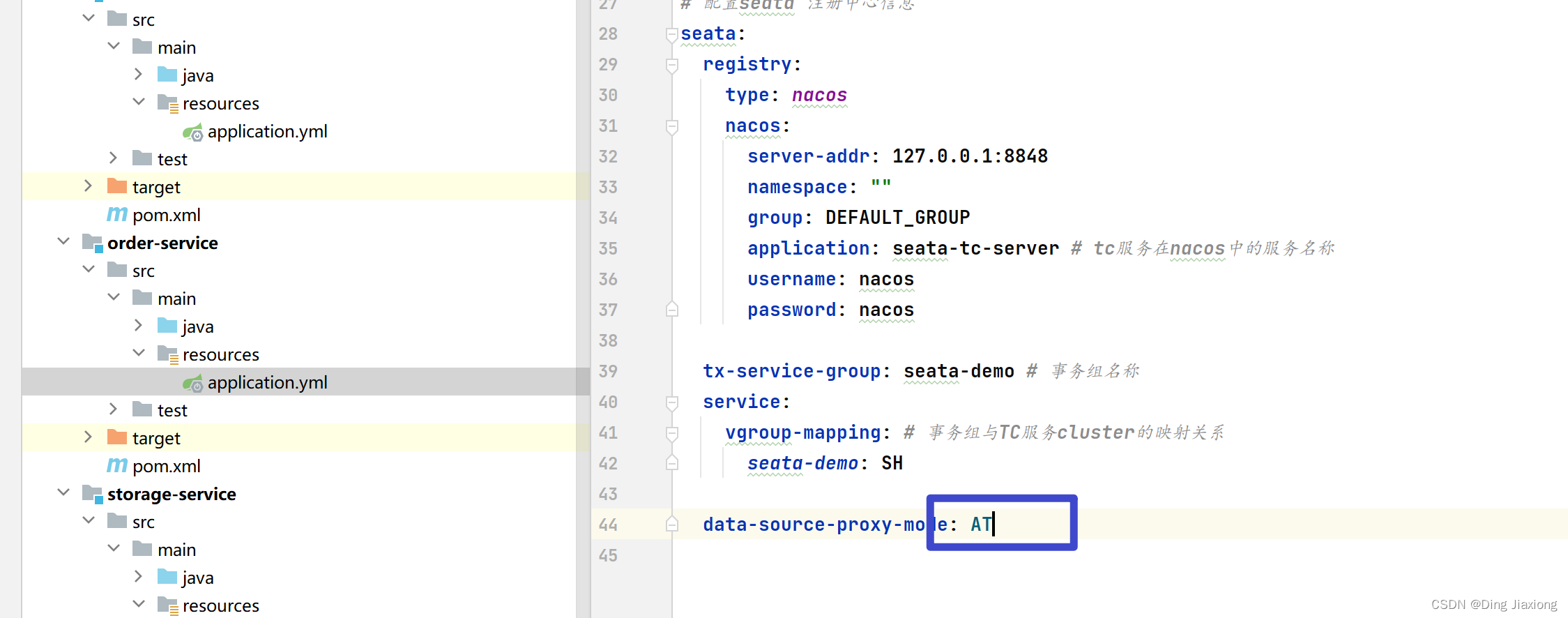Collapse the src folder under order-service

click(x=89, y=269)
